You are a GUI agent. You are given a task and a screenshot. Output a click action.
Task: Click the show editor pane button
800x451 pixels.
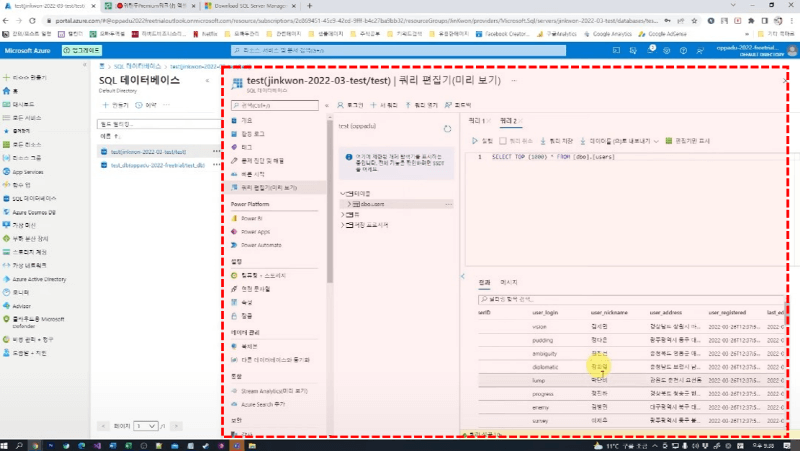688,141
